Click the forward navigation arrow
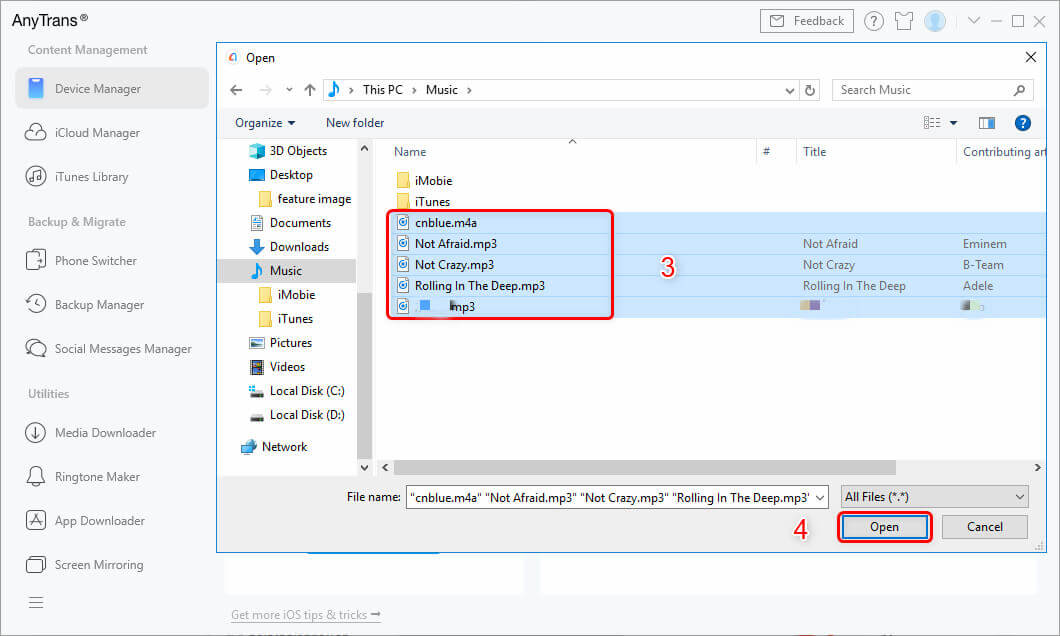 [266, 90]
